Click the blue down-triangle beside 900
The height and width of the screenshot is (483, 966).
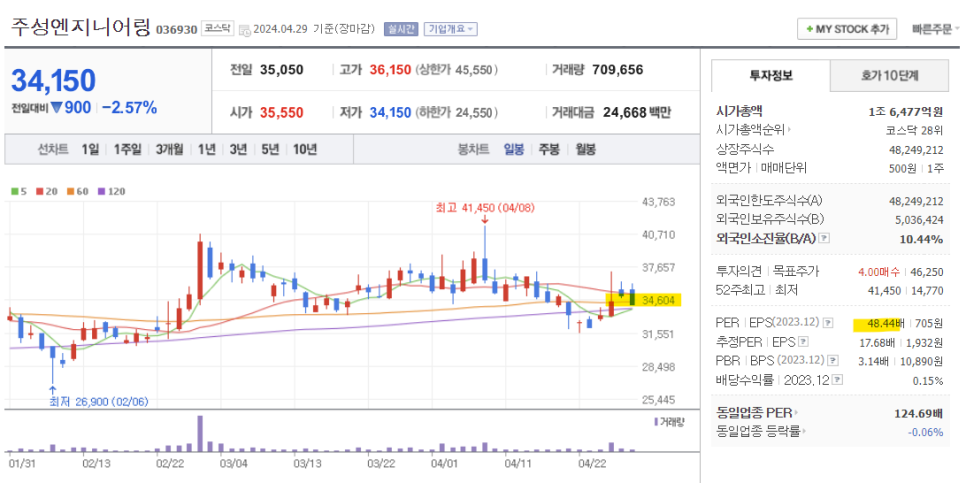[x=57, y=108]
